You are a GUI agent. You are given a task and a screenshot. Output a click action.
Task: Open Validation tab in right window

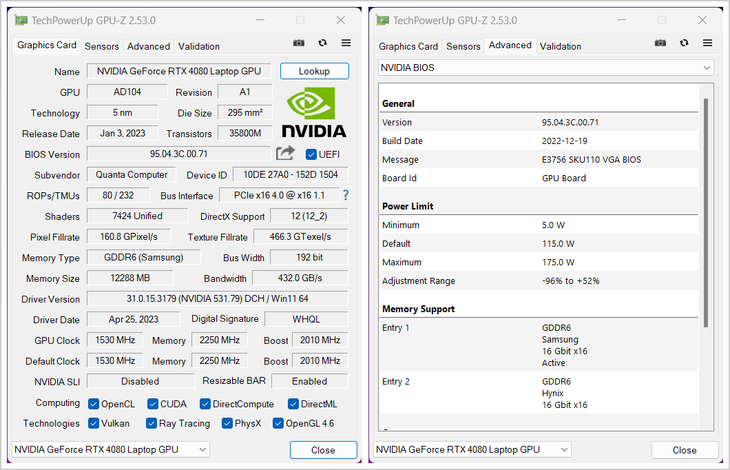pos(561,47)
